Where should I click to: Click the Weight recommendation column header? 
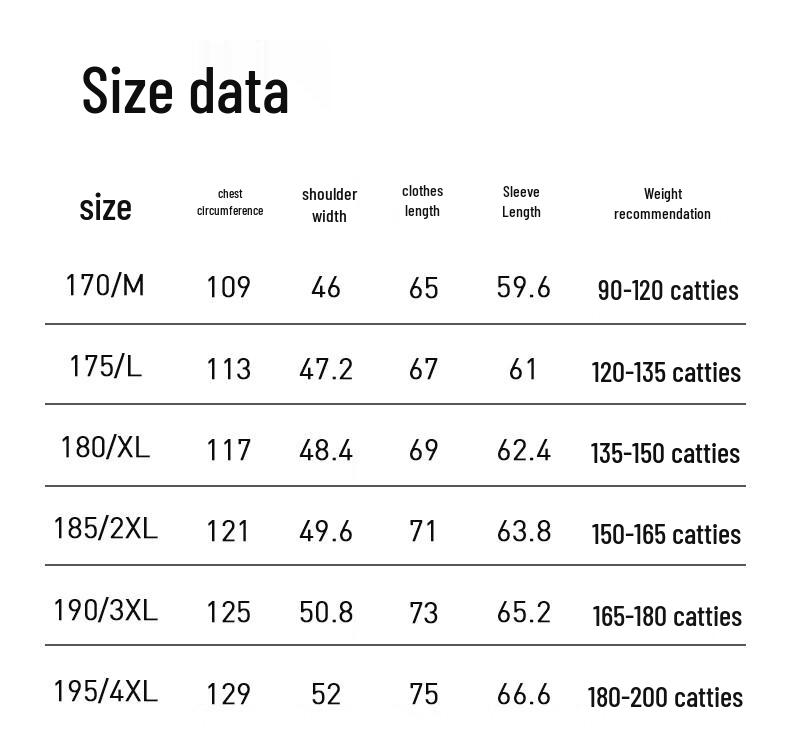pos(662,204)
